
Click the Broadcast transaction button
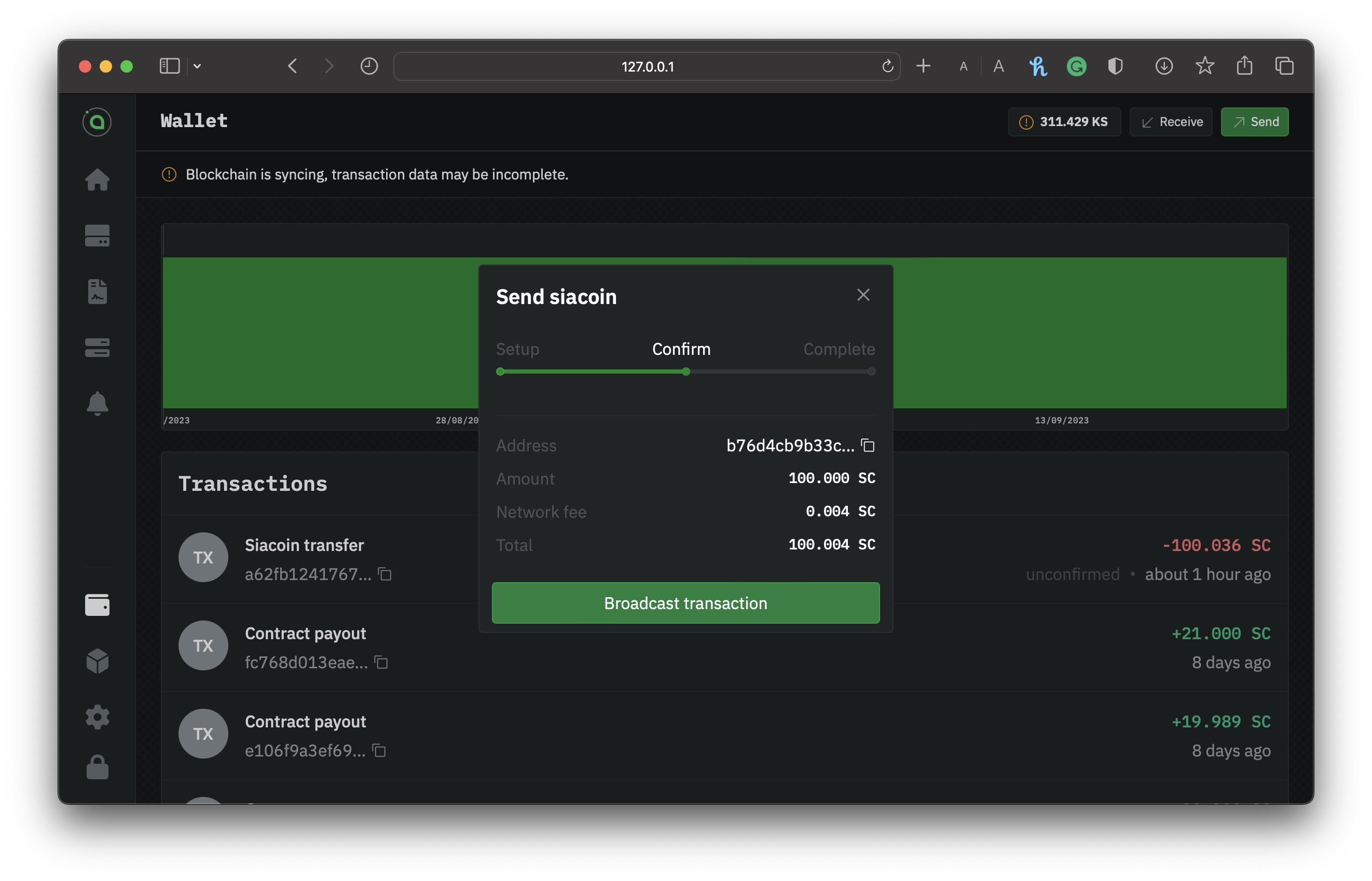coord(685,603)
